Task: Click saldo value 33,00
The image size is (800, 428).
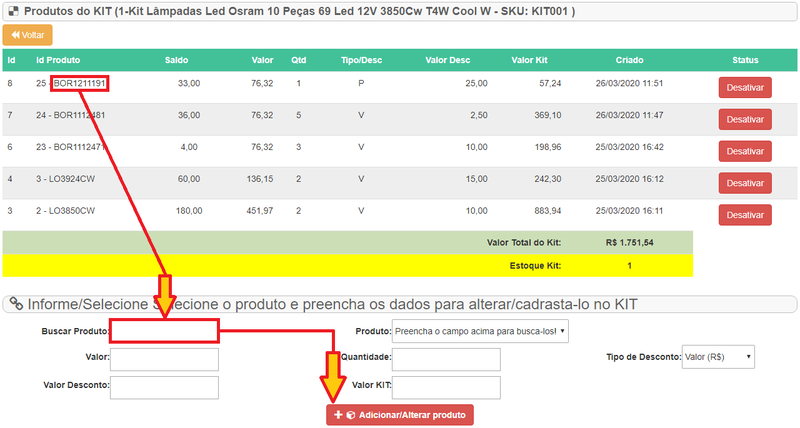Action: pos(189,83)
